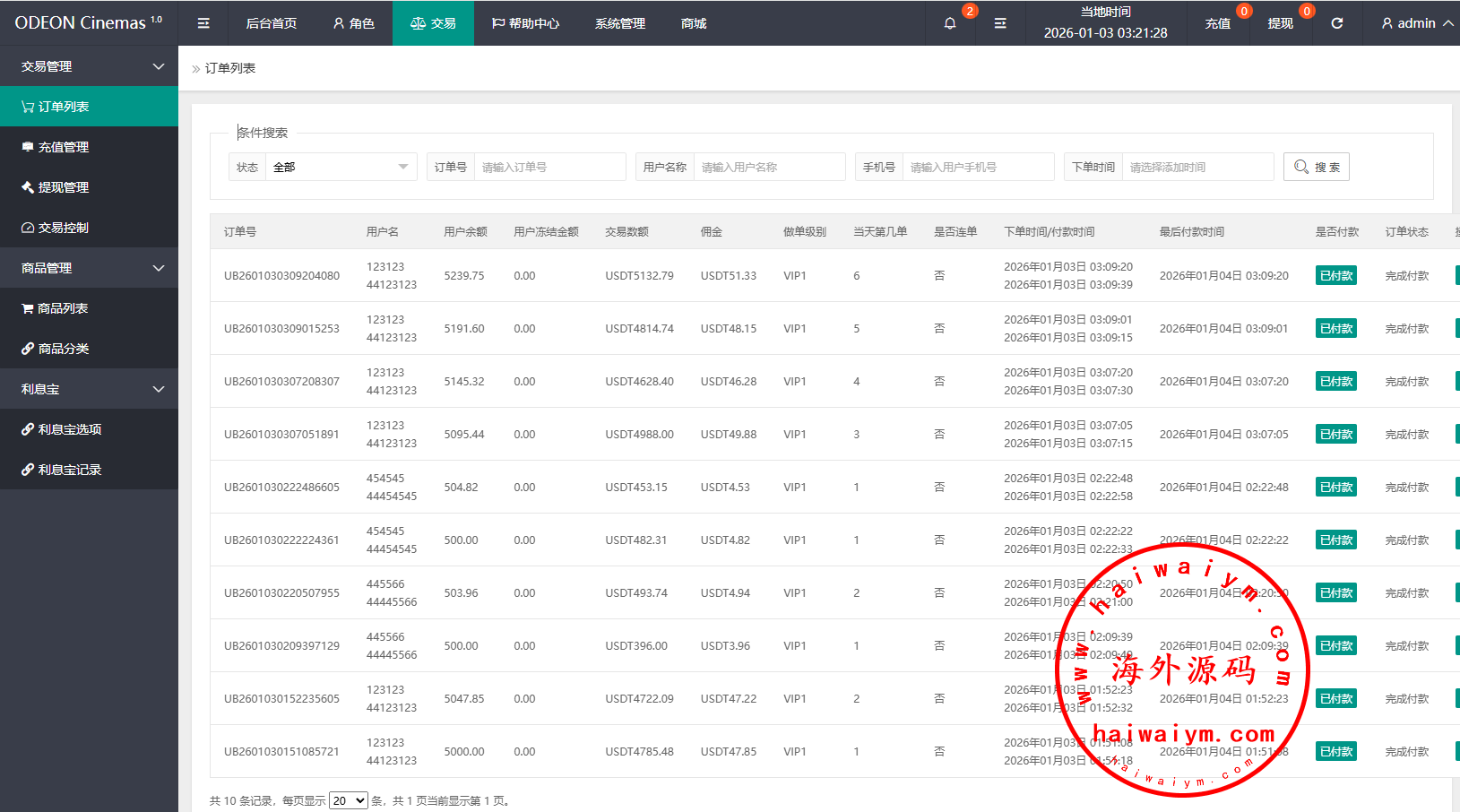Open 商品列表 in the sidebar

tap(63, 308)
